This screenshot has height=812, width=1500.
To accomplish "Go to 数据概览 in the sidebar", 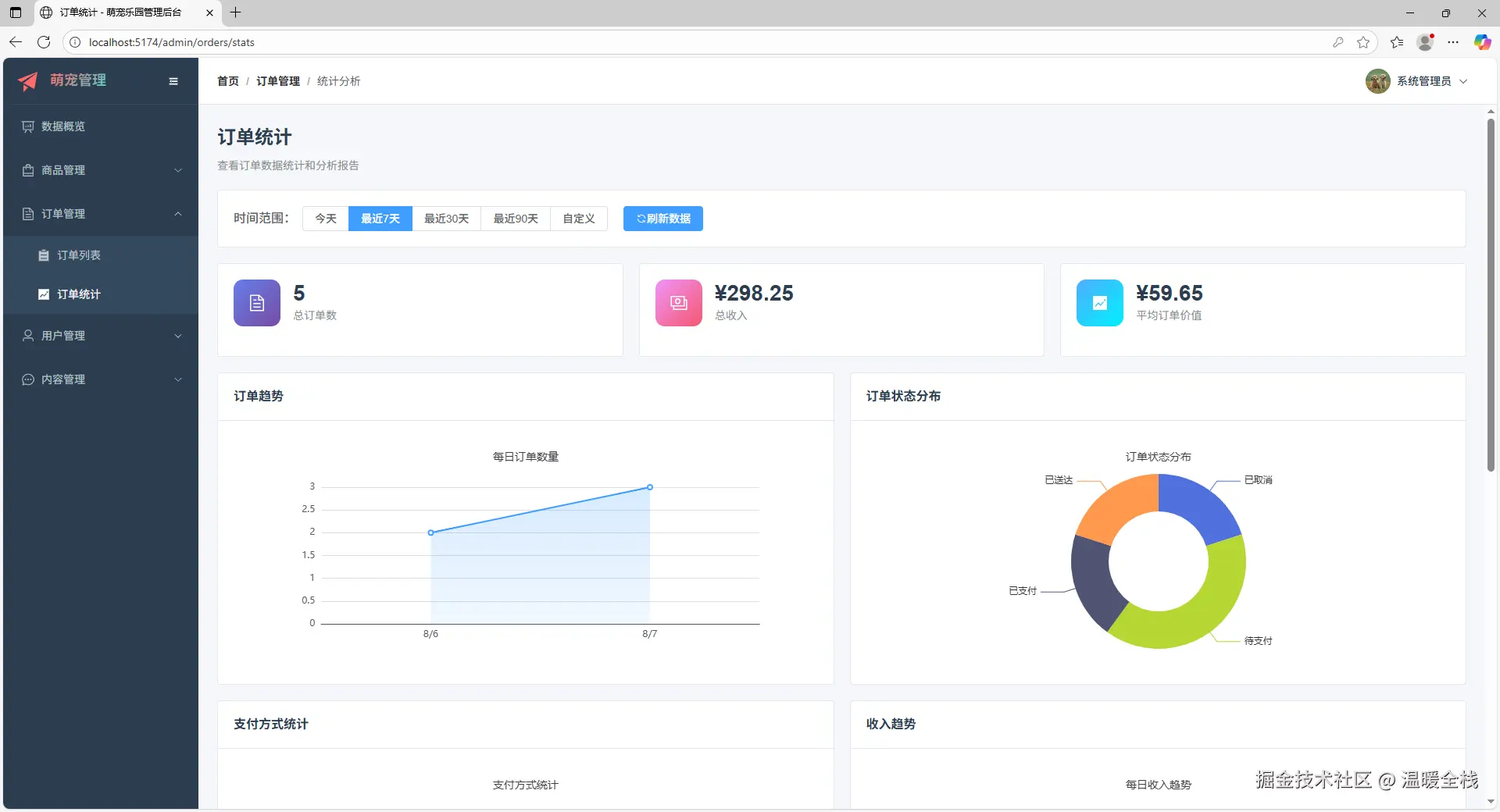I will click(63, 126).
